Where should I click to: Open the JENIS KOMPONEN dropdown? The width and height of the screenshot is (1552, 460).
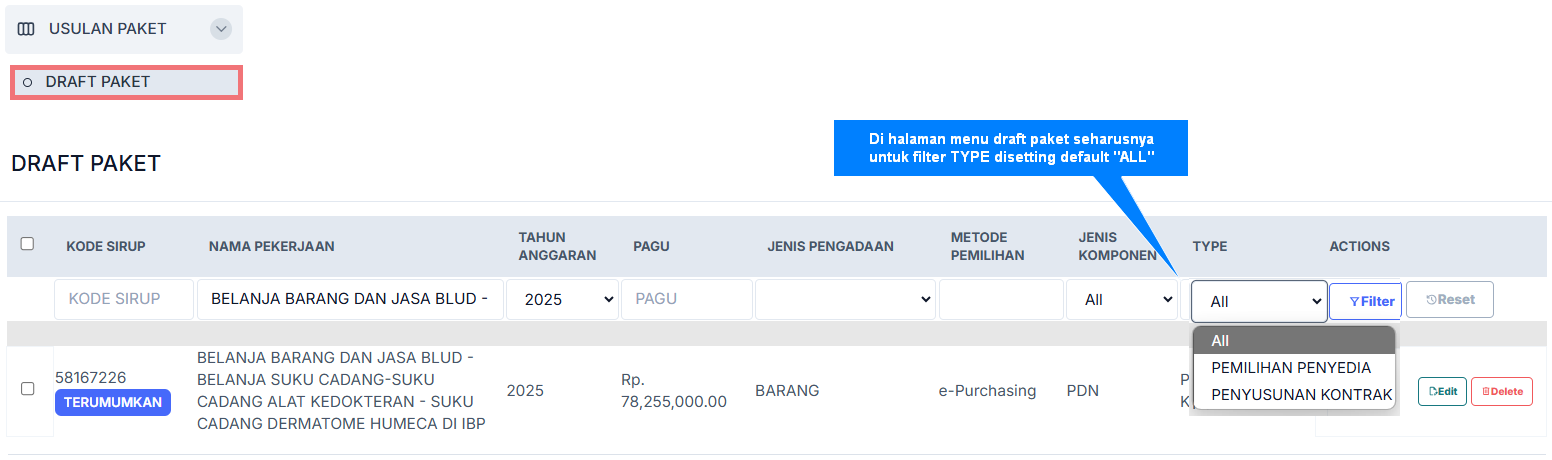tap(1121, 299)
